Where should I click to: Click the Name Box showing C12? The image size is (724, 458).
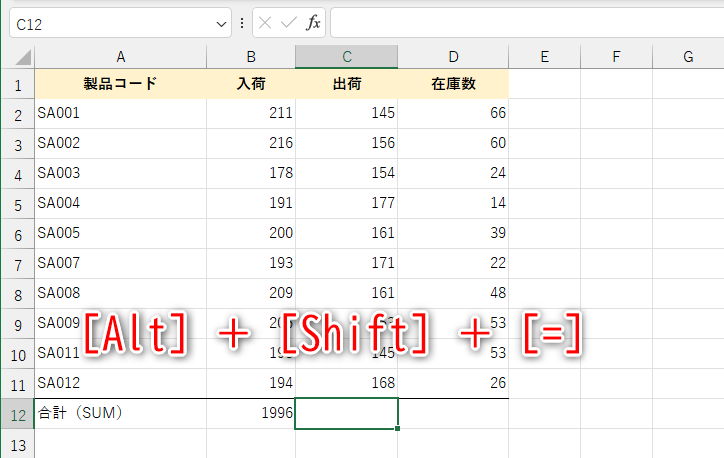120,23
